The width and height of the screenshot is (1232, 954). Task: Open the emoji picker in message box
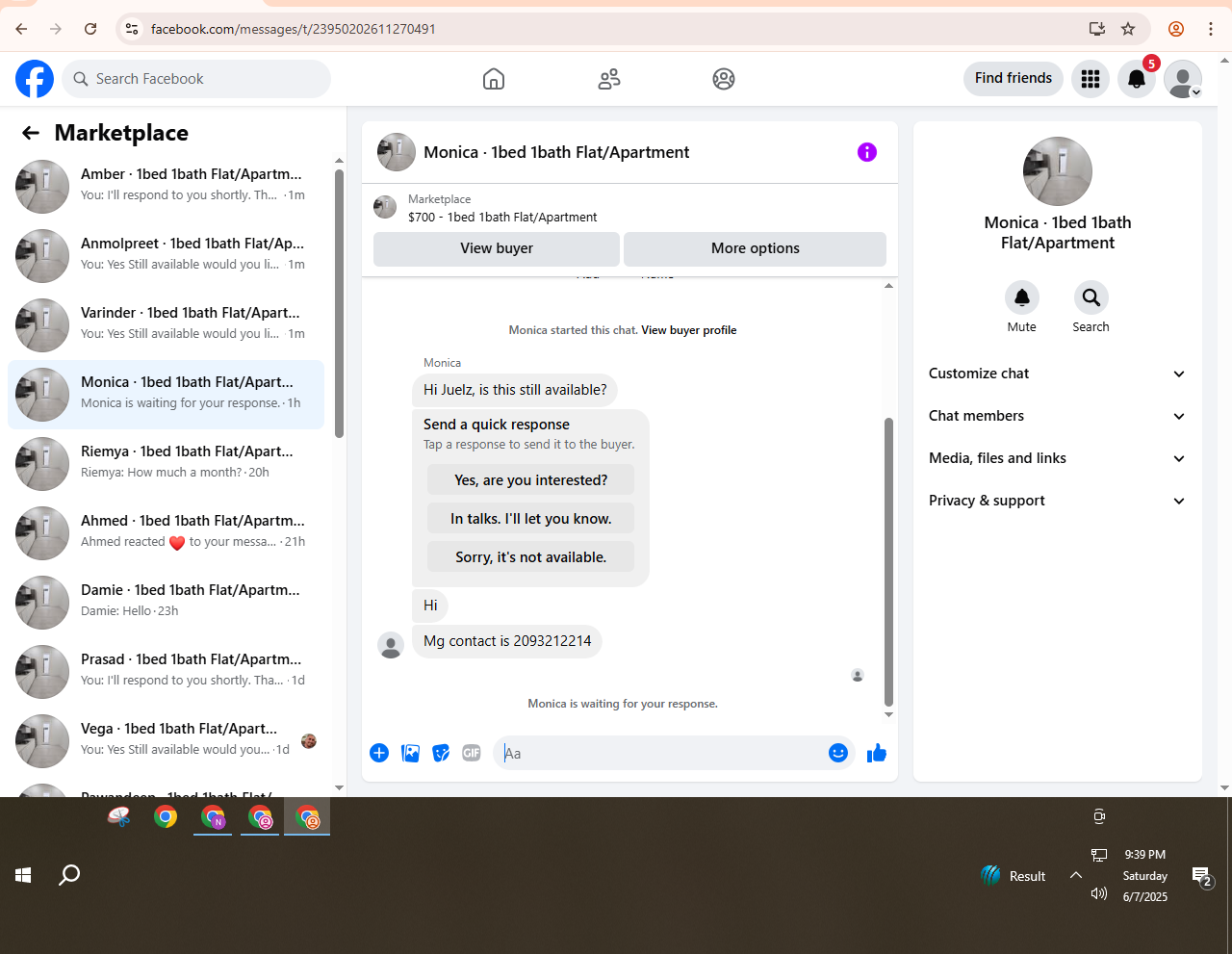coord(838,753)
